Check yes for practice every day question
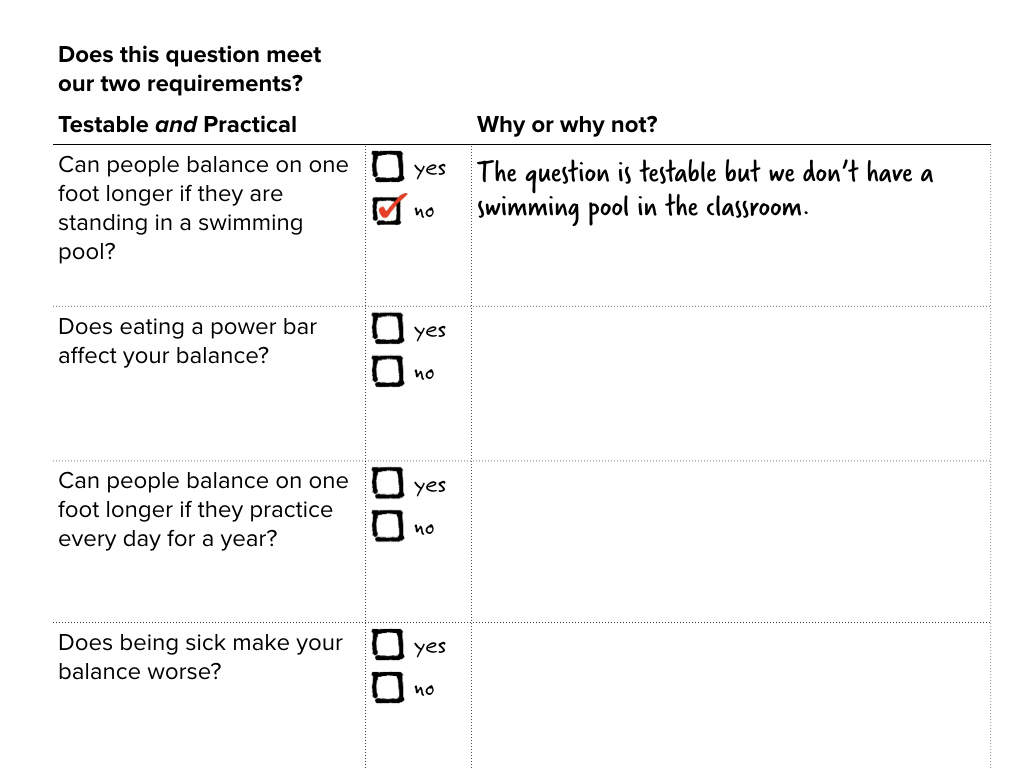The image size is (1024, 768). tap(388, 483)
